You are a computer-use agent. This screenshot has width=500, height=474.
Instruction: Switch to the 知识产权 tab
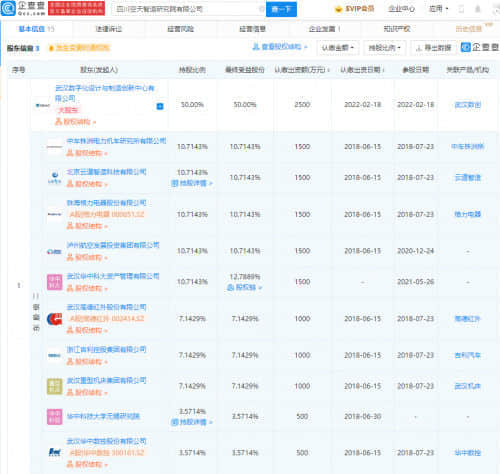click(397, 29)
